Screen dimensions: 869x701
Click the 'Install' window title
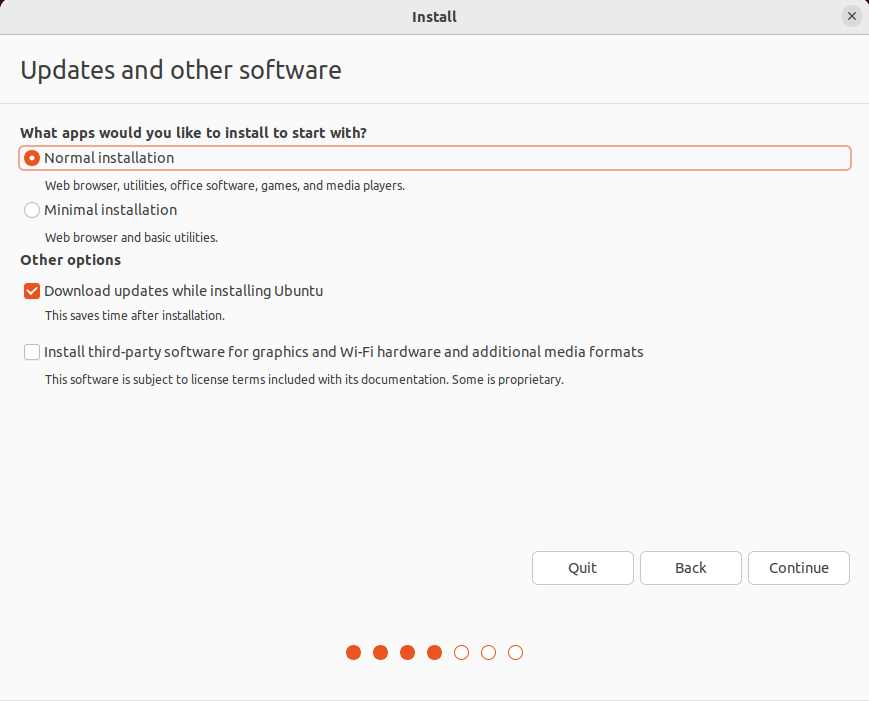coord(434,17)
